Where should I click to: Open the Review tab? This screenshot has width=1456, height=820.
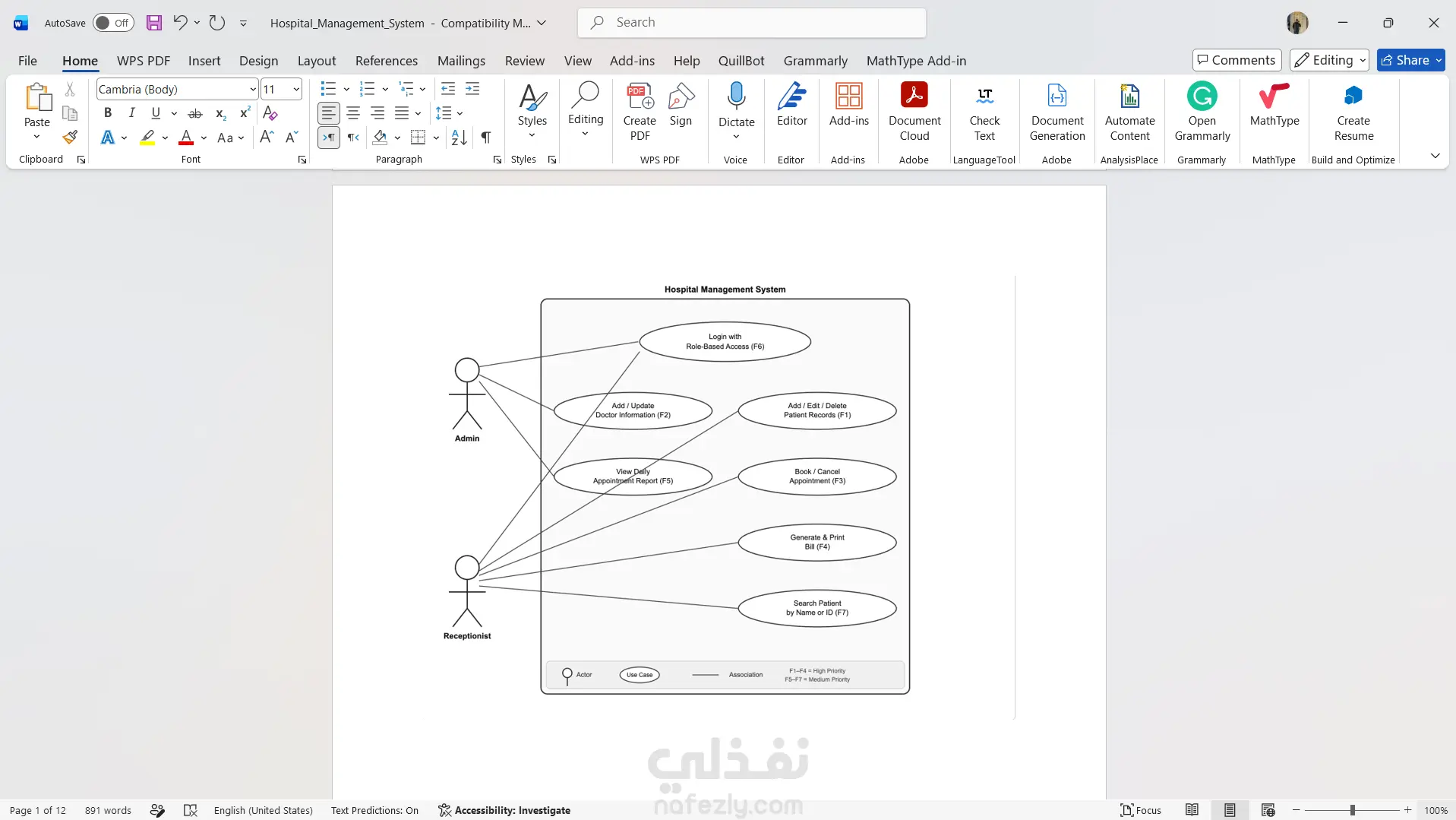[524, 61]
